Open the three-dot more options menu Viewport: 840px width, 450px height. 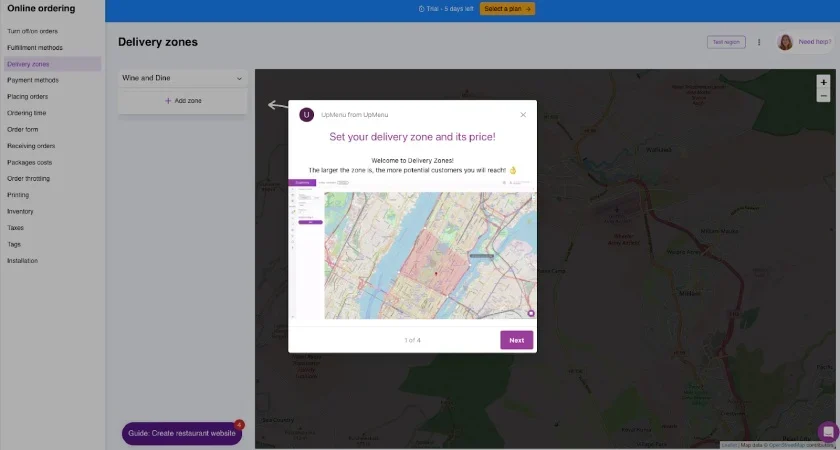(x=759, y=42)
